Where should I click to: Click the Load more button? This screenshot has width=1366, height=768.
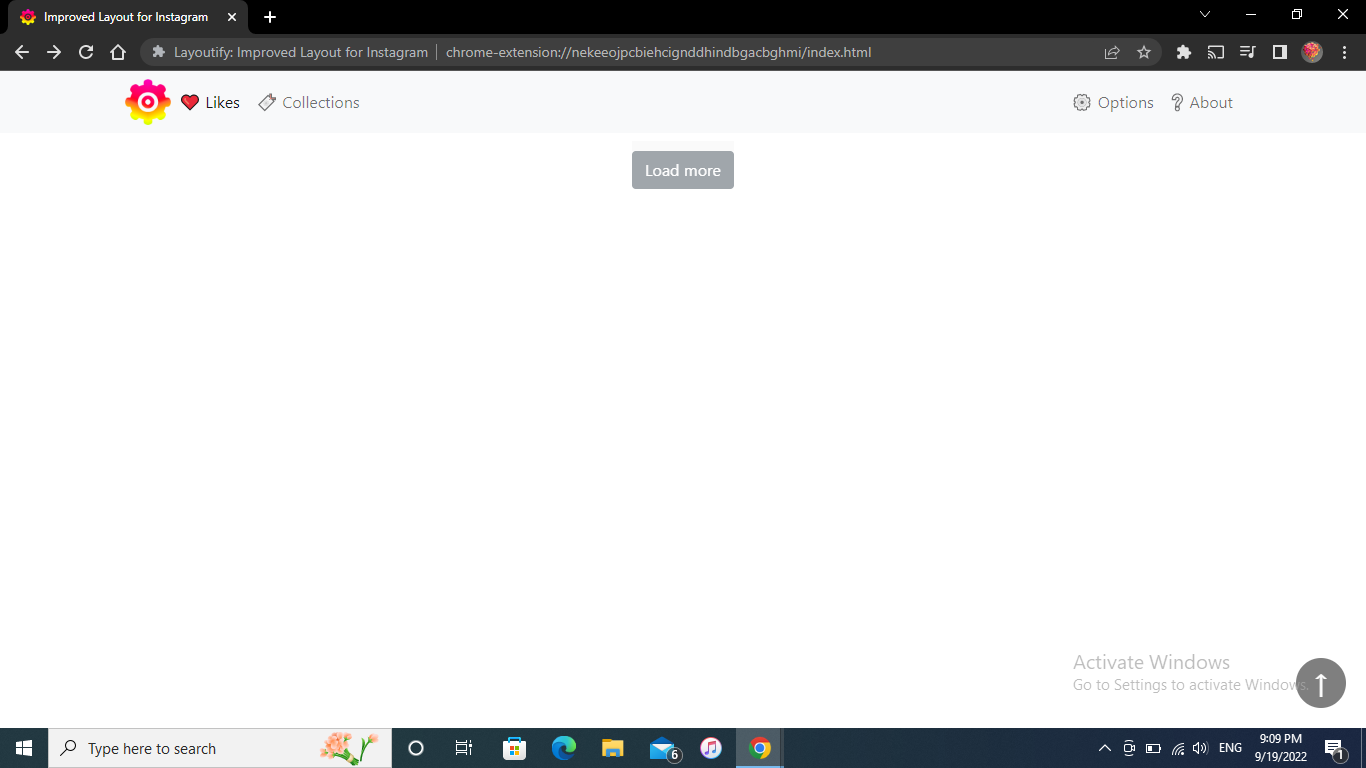click(683, 169)
